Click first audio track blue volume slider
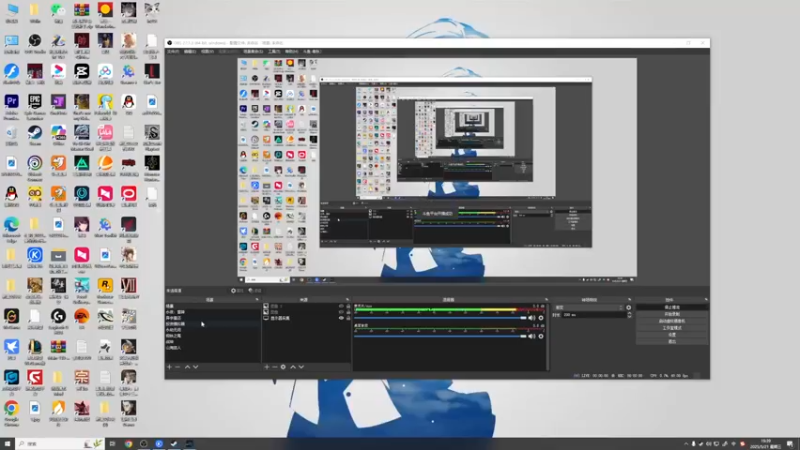 [440, 318]
